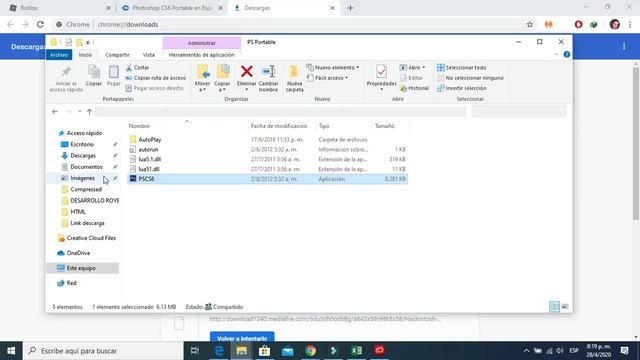Click No seleccionar ninguno

pos(470,78)
